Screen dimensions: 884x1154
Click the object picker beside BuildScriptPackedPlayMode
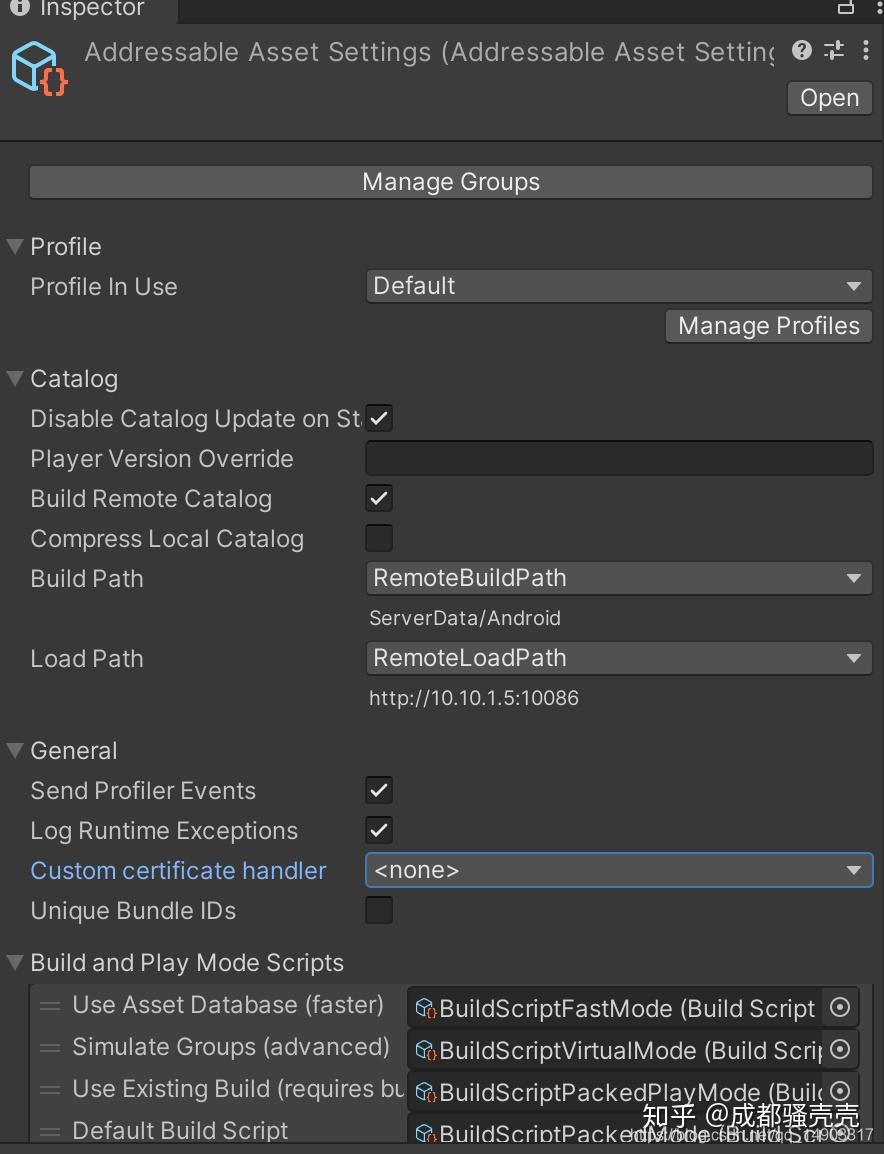click(839, 1092)
